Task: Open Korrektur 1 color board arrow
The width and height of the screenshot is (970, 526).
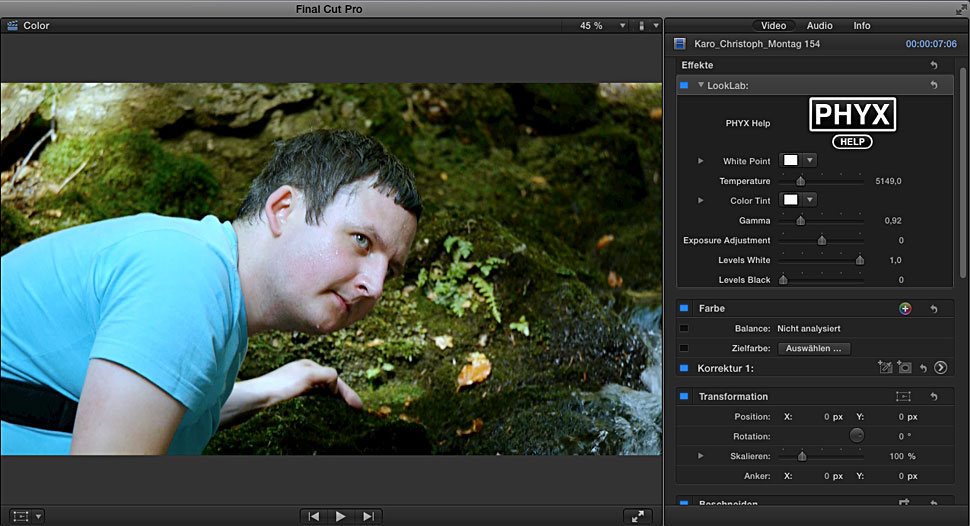Action: (x=940, y=368)
